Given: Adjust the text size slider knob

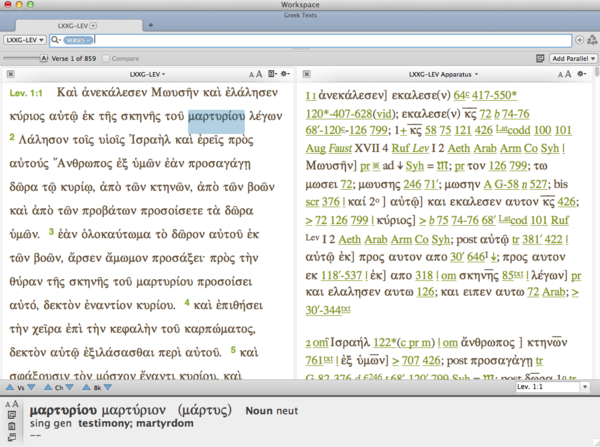Looking at the screenshot, I should [x=44, y=58].
